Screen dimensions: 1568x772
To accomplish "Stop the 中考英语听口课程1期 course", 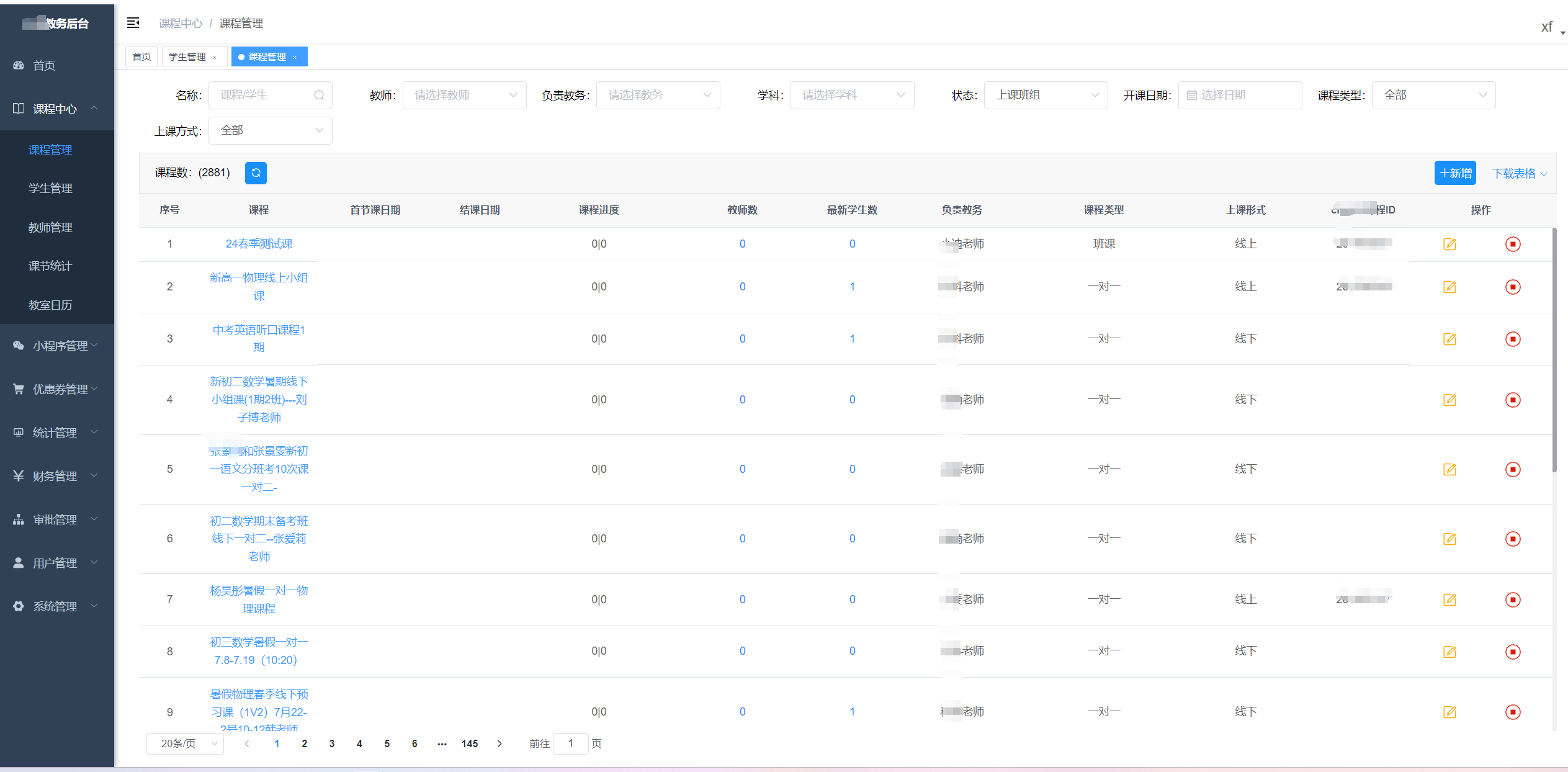I will pyautogui.click(x=1513, y=339).
